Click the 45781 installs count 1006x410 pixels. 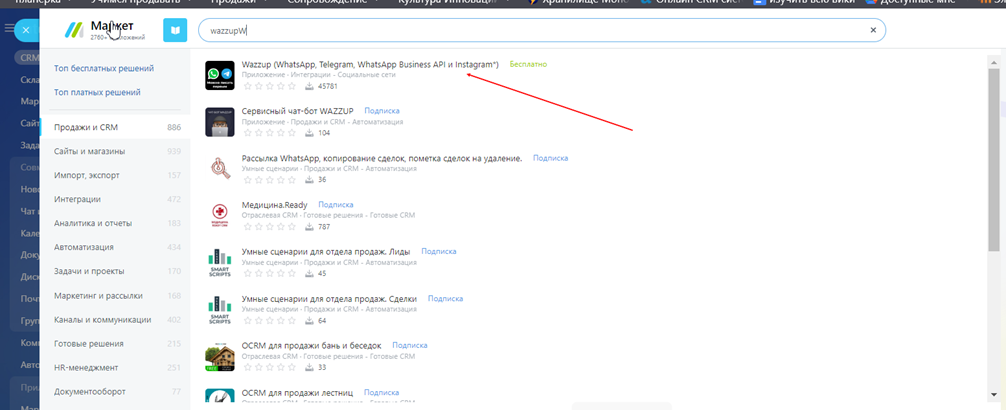click(x=328, y=86)
